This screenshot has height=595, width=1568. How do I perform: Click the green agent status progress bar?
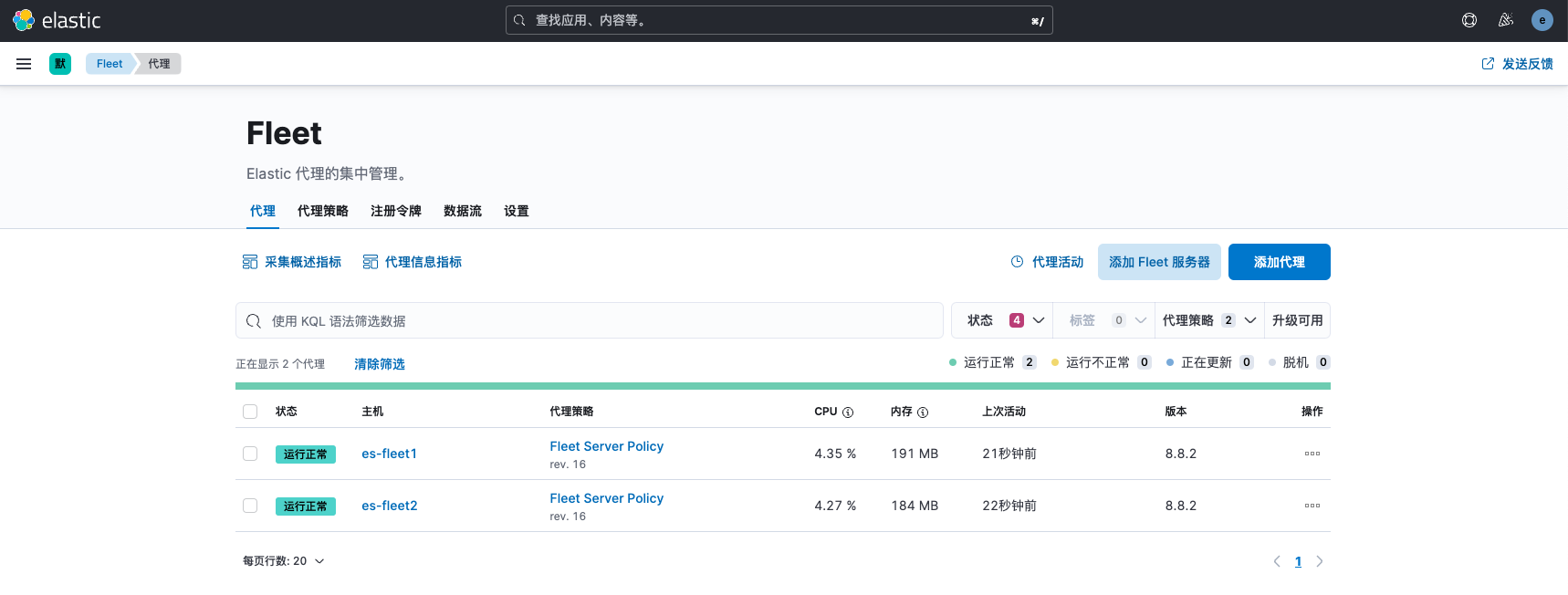(783, 386)
